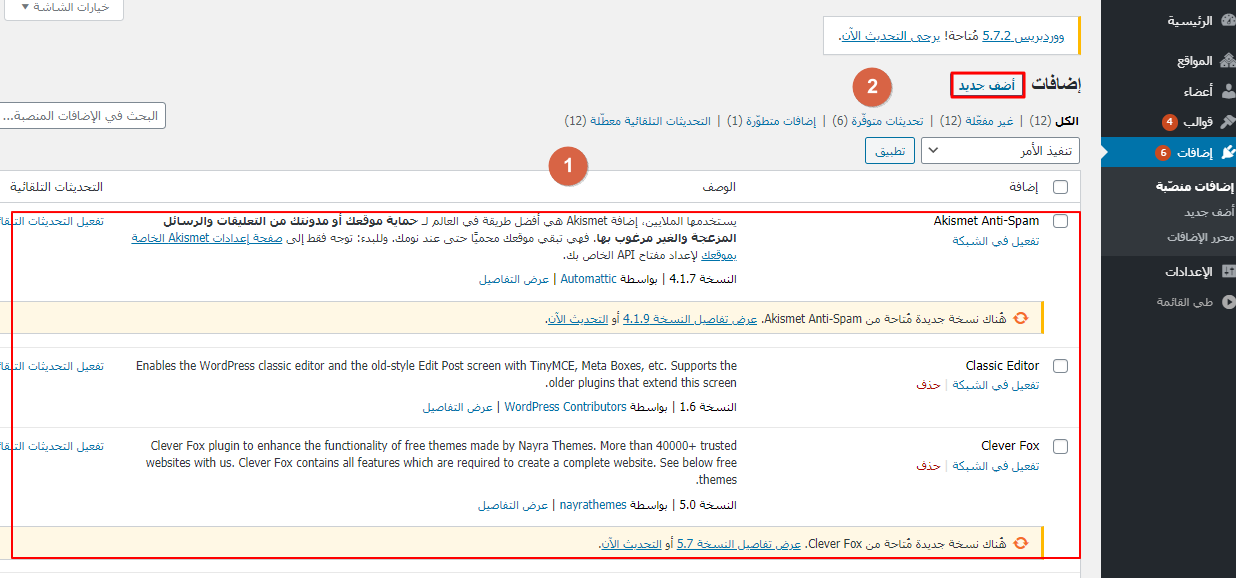
Task: Click the themes update badge showing 4
Action: coord(1169,122)
